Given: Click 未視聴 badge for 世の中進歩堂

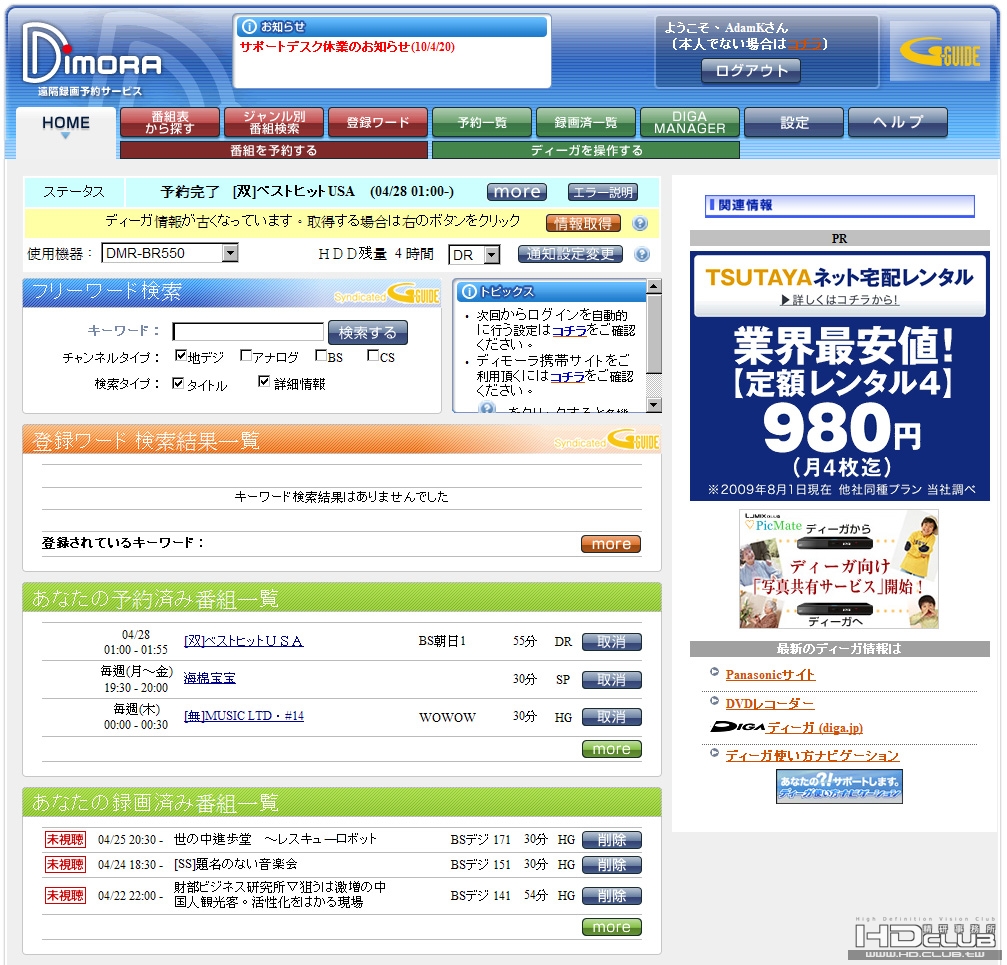Looking at the screenshot, I should tap(65, 839).
